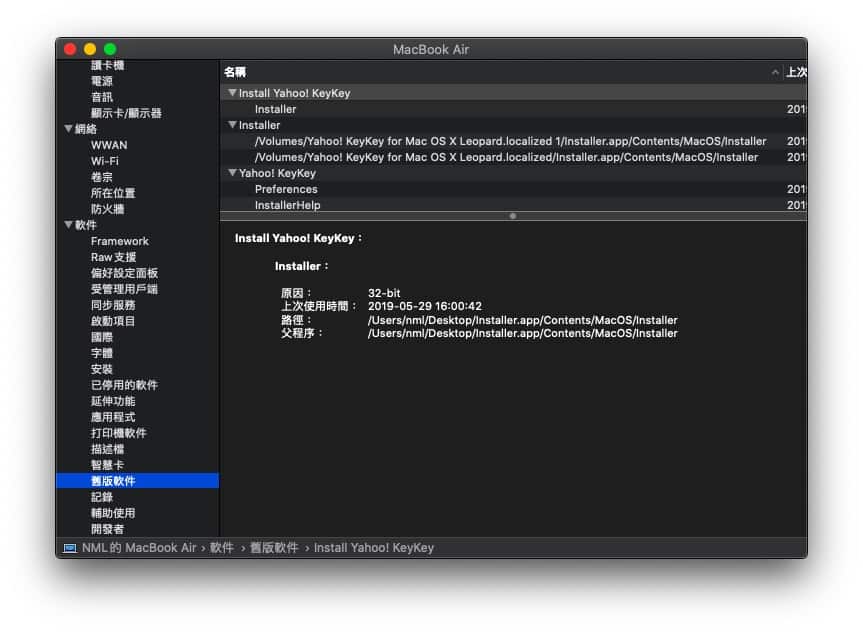Select 字體 in the sidebar
The width and height of the screenshot is (863, 632).
[102, 352]
